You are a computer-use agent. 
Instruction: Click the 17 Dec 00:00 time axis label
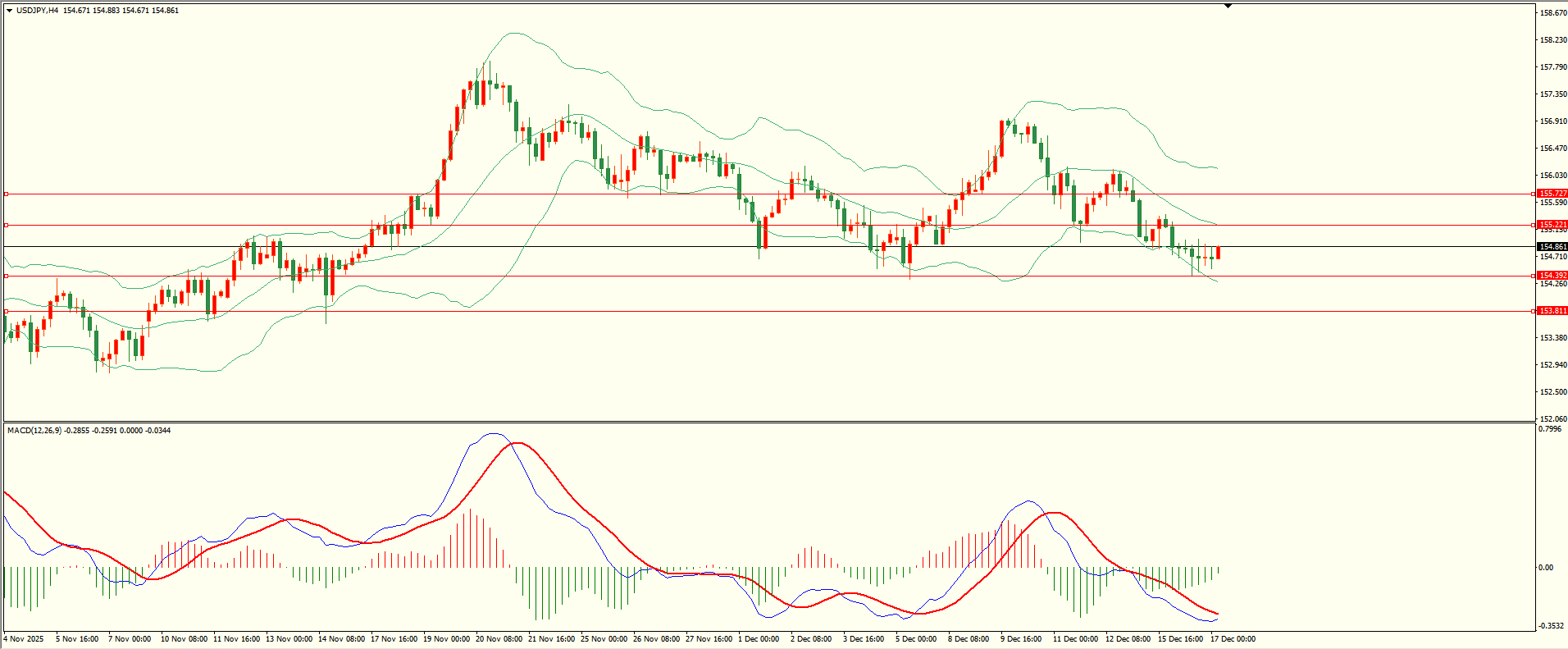[x=1233, y=639]
